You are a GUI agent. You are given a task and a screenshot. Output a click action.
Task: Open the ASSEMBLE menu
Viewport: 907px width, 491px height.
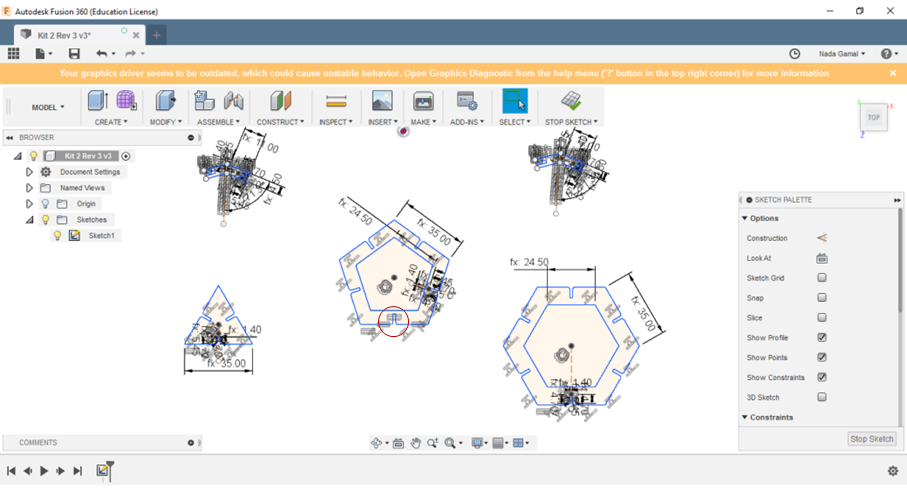218,122
